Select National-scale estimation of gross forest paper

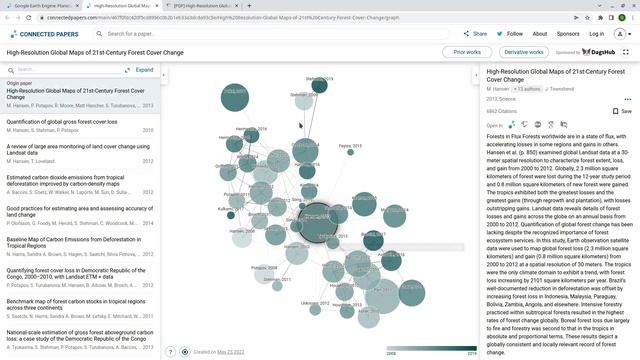(x=80, y=340)
